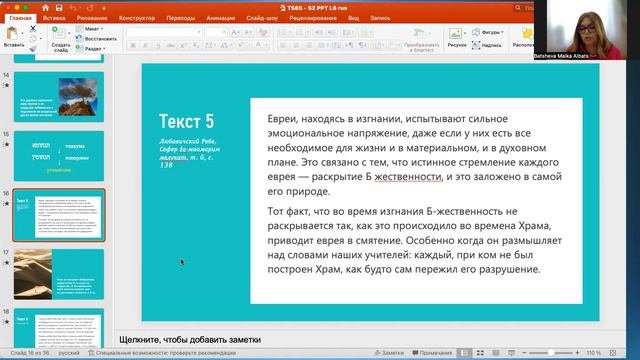Click the Copy icon below scissors
This screenshot has height=360, width=640.
pyautogui.click(x=33, y=39)
